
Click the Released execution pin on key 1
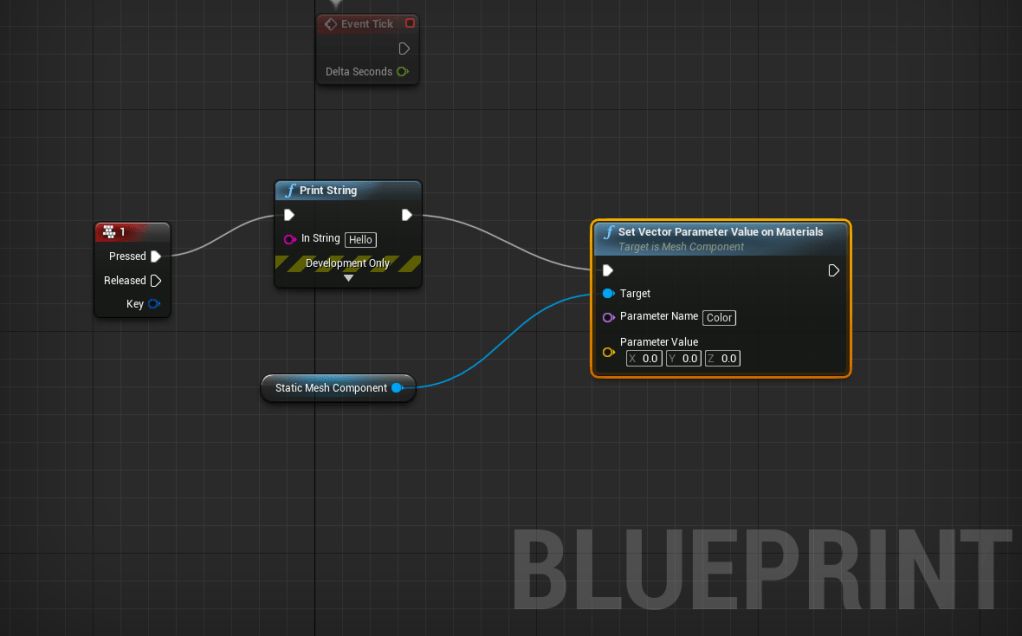(156, 281)
